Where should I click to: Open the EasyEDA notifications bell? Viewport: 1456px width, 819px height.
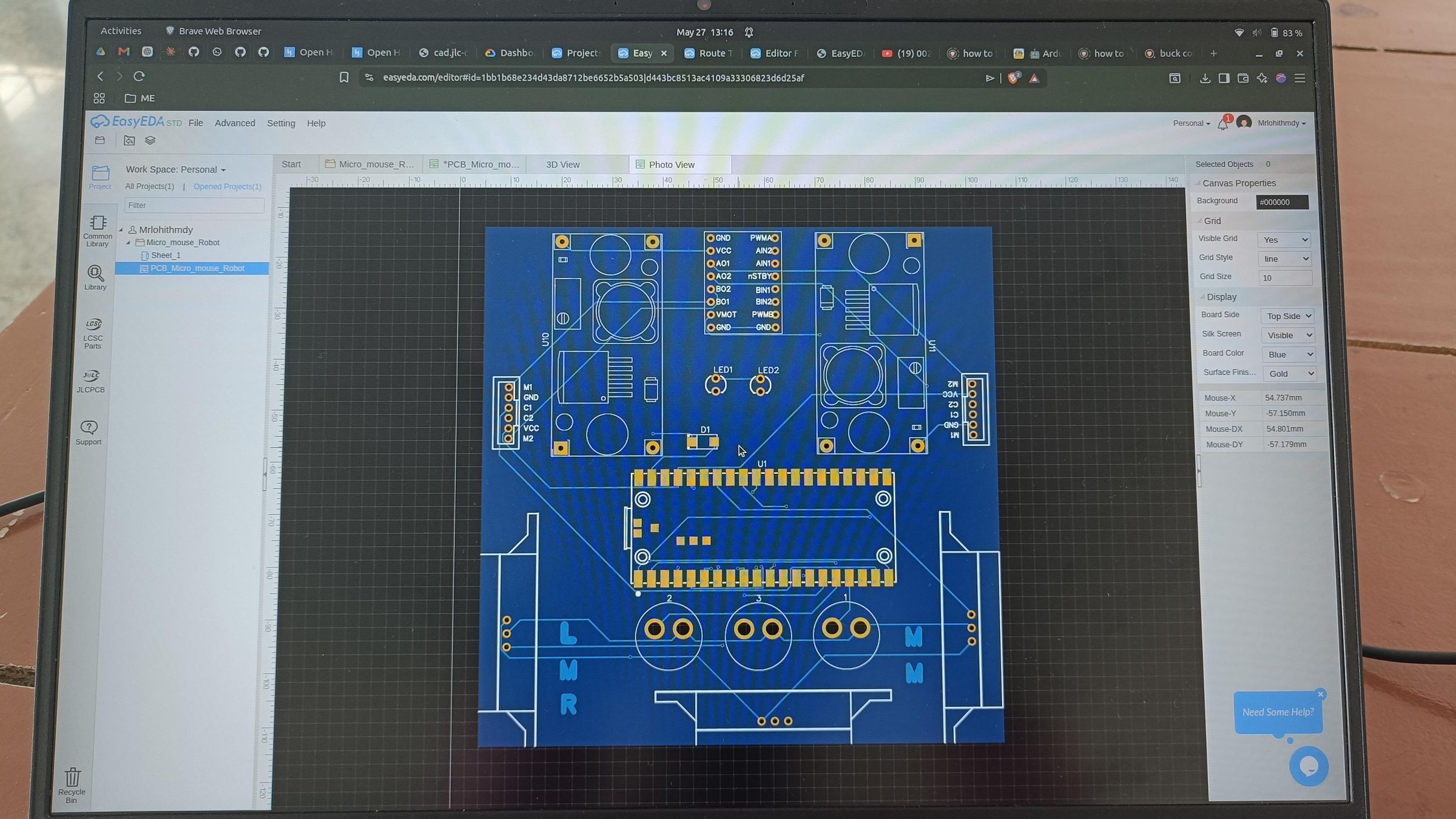click(x=1223, y=123)
